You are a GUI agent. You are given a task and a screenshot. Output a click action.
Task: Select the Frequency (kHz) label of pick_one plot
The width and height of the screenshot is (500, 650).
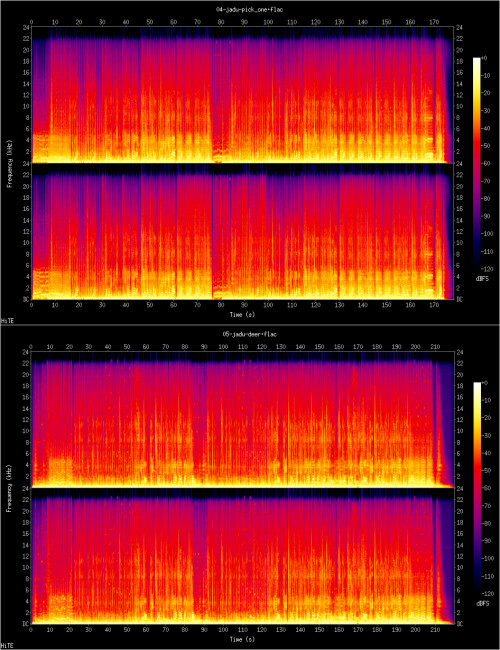tap(9, 163)
